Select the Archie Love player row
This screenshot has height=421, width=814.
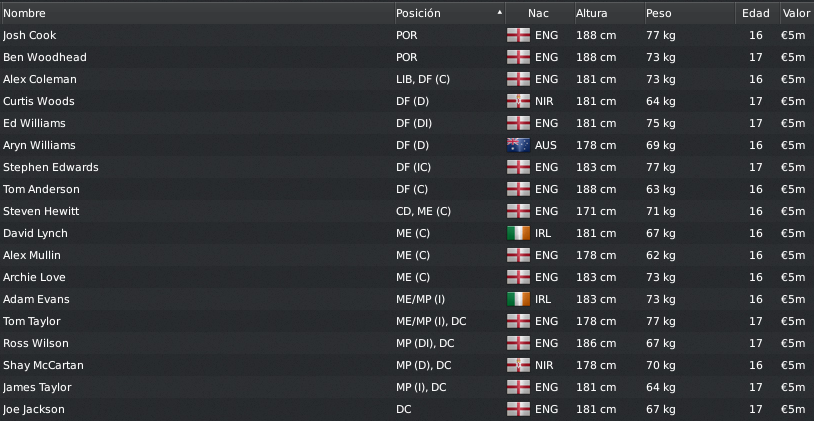click(x=407, y=277)
